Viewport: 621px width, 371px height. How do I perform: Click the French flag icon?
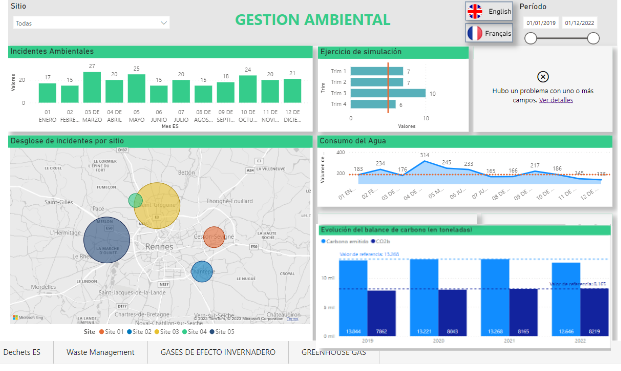click(x=474, y=33)
